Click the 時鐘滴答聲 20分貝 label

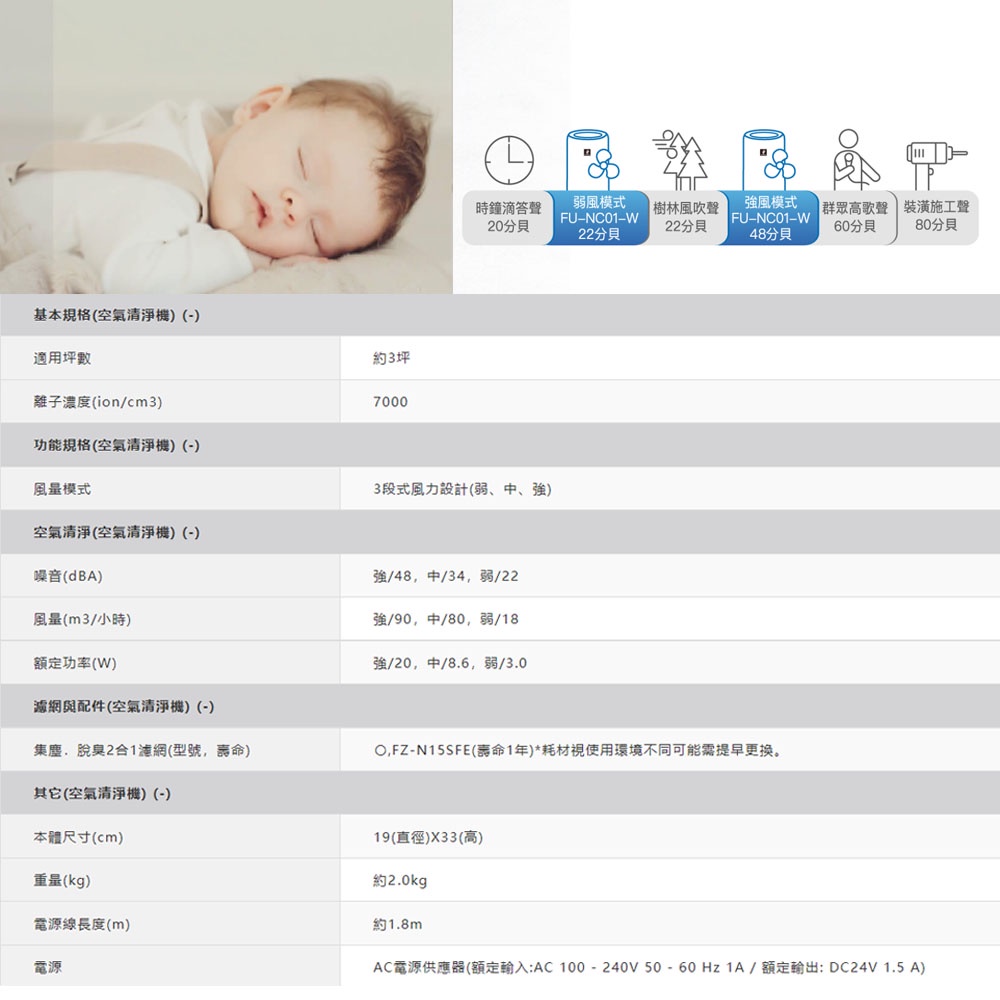pyautogui.click(x=508, y=217)
